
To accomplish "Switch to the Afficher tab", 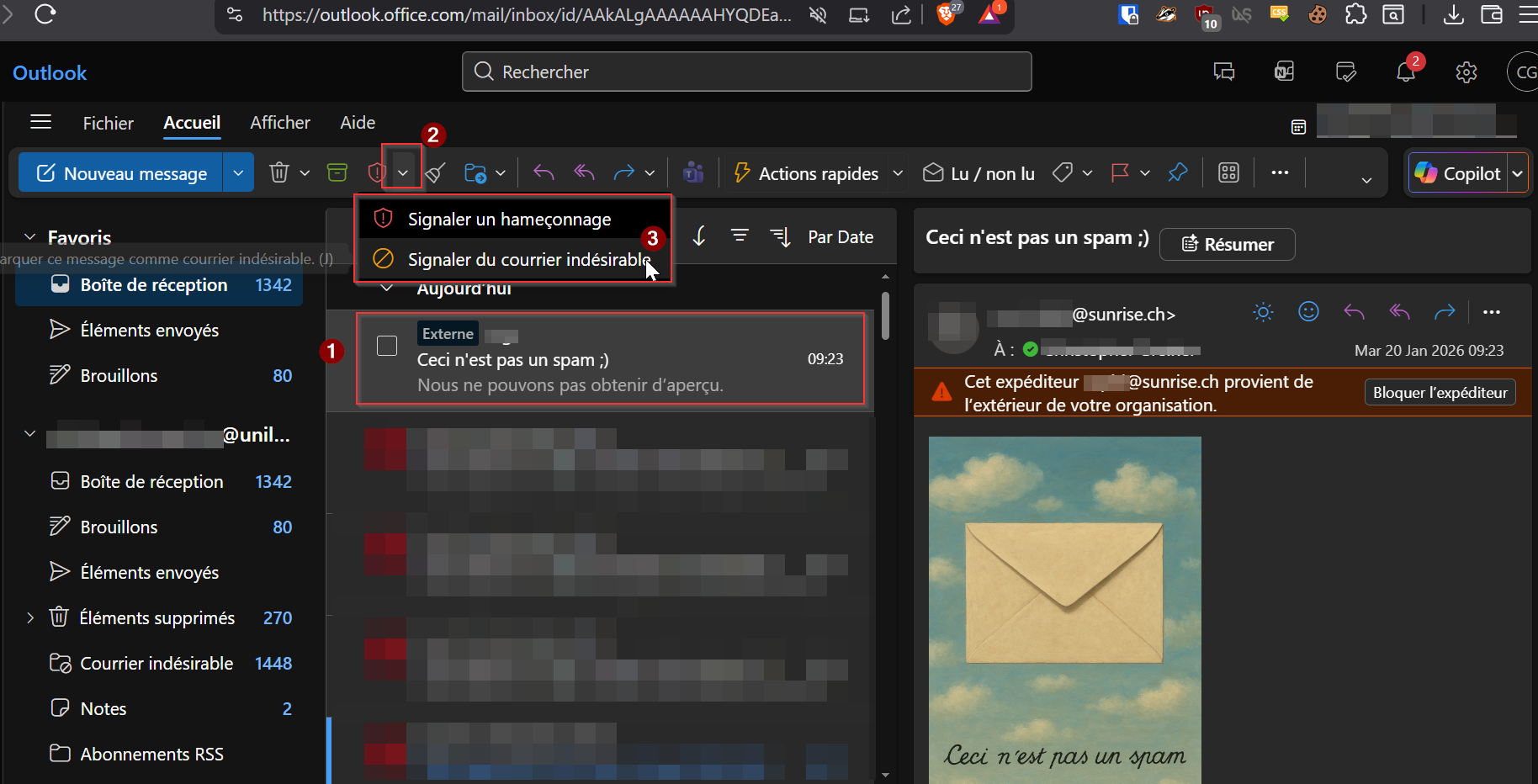I will coord(280,123).
